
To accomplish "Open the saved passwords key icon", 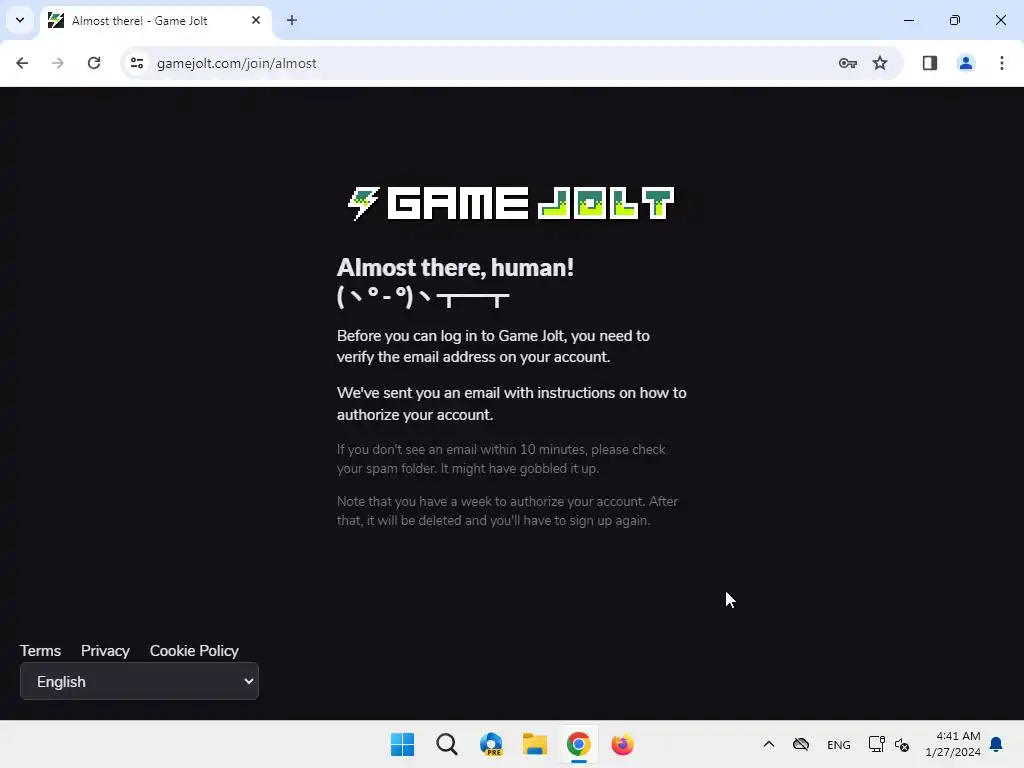I will point(848,63).
